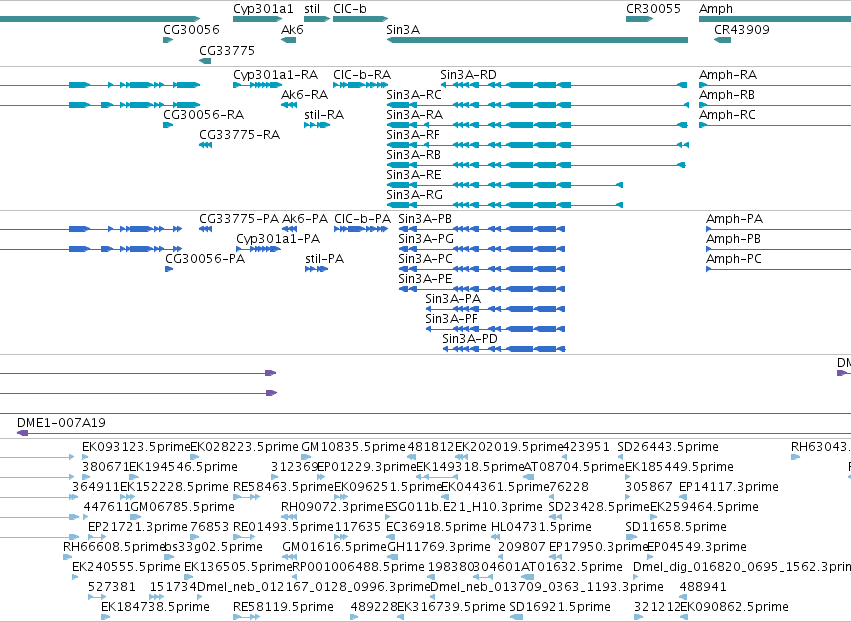Image resolution: width=851 pixels, height=622 pixels.
Task: Open the SD16921.5prime EST label
Action: pyautogui.click(x=560, y=607)
